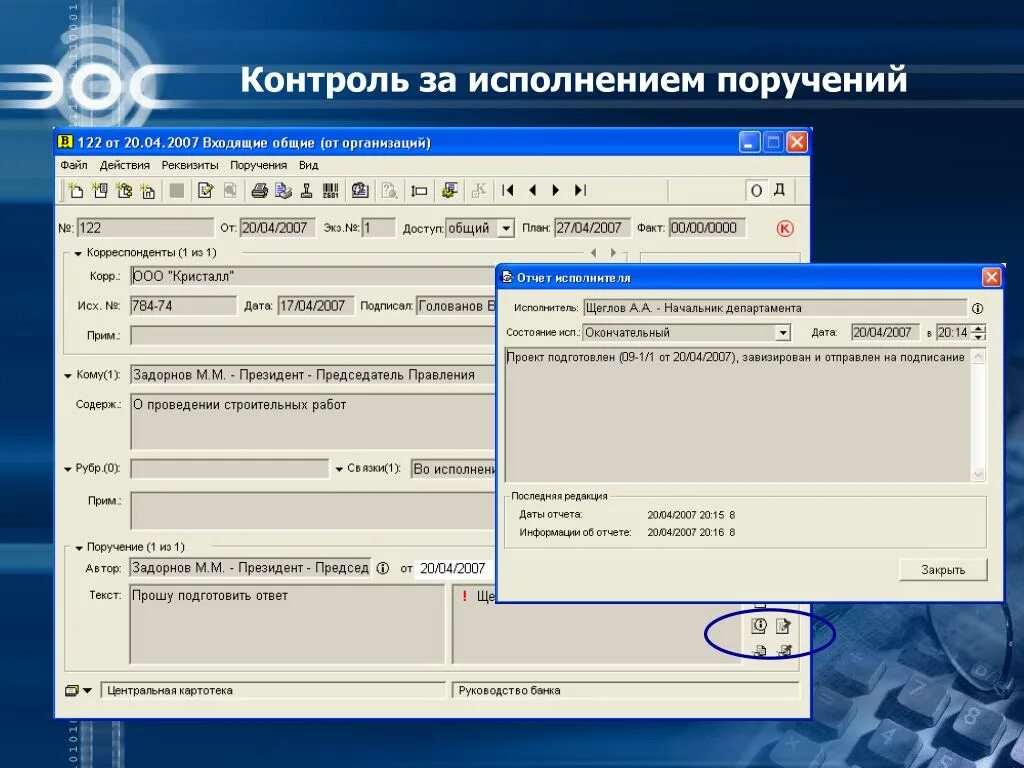
Task: Click the printer icon in toolbar
Action: tap(260, 190)
